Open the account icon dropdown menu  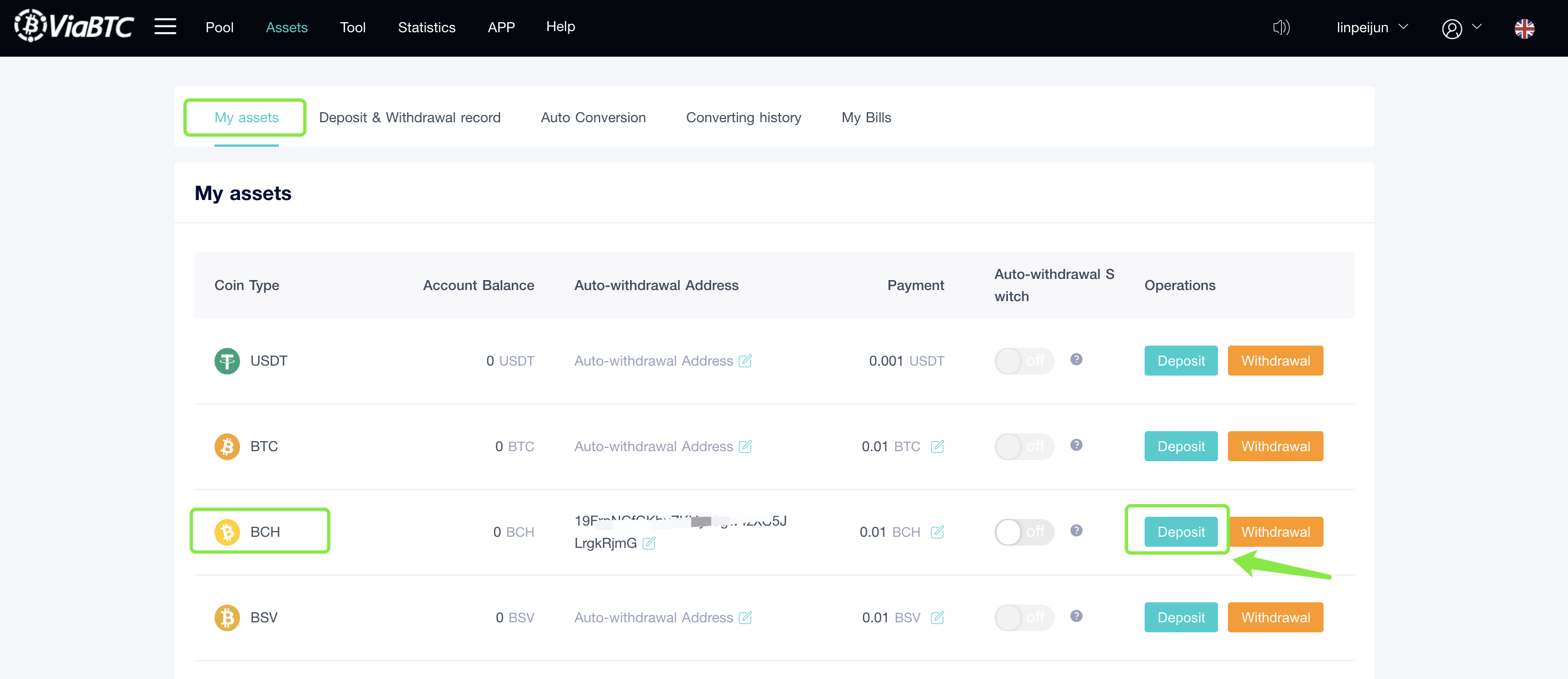tap(1476, 28)
